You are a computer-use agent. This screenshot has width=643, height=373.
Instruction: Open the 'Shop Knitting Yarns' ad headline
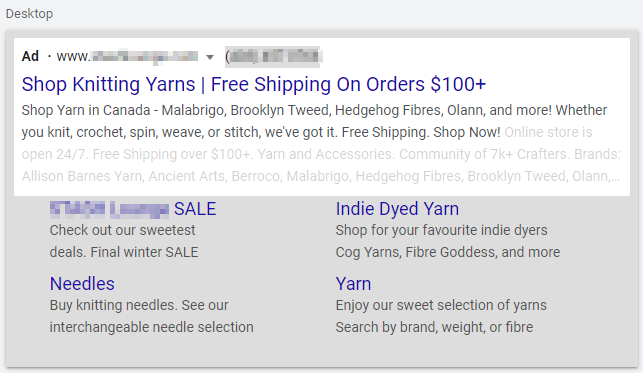coord(254,84)
